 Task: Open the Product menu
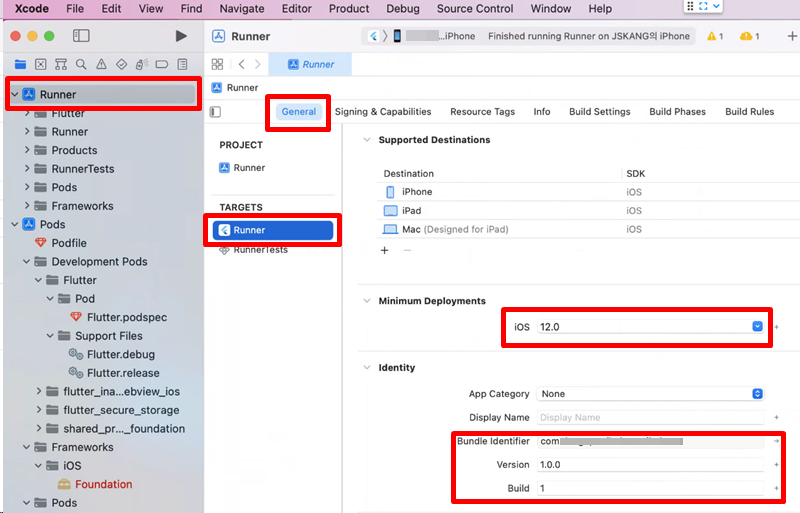[x=349, y=9]
